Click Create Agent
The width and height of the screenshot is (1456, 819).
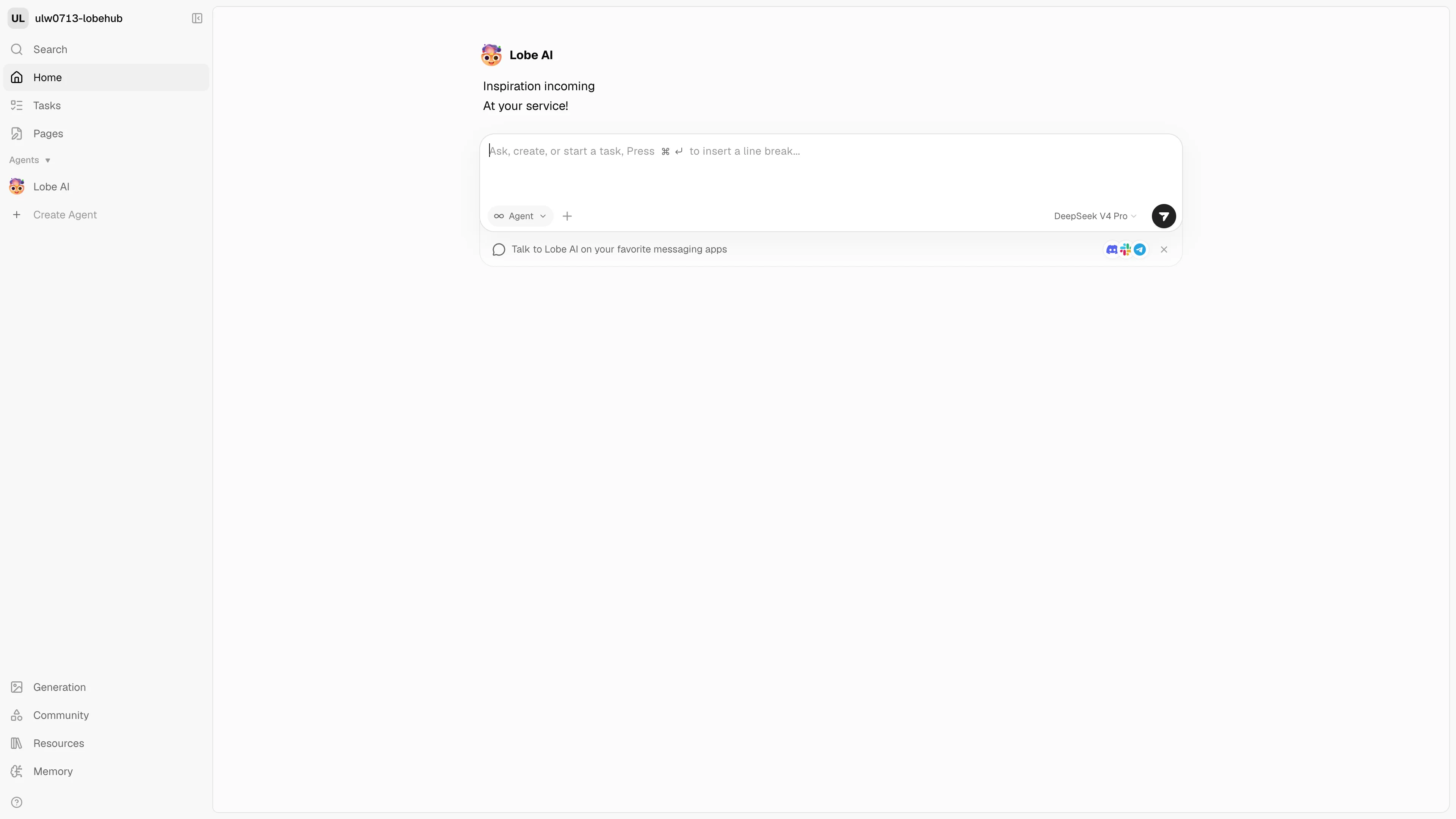pos(106,215)
